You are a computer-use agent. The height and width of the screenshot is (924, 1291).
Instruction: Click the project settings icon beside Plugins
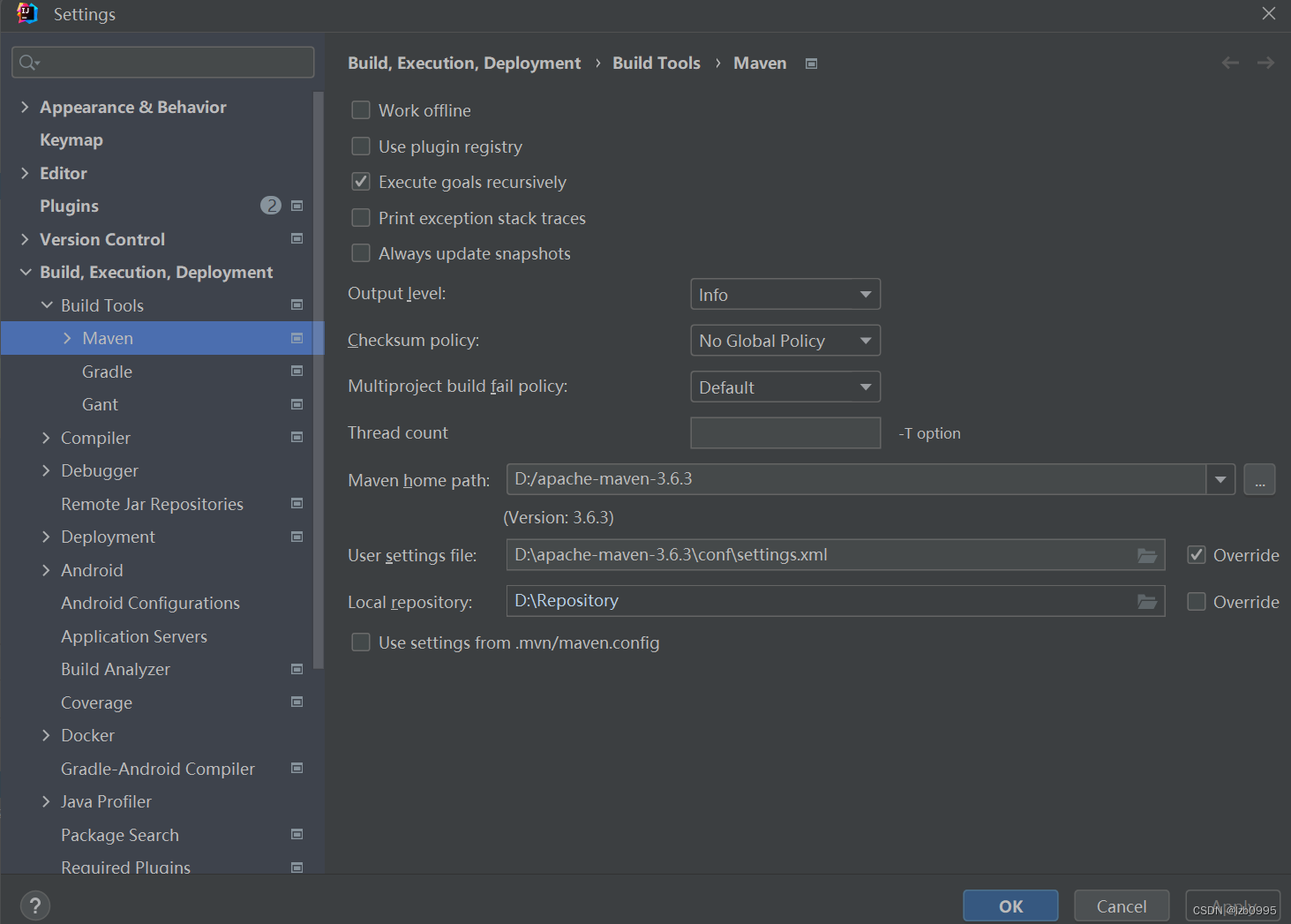pos(297,206)
